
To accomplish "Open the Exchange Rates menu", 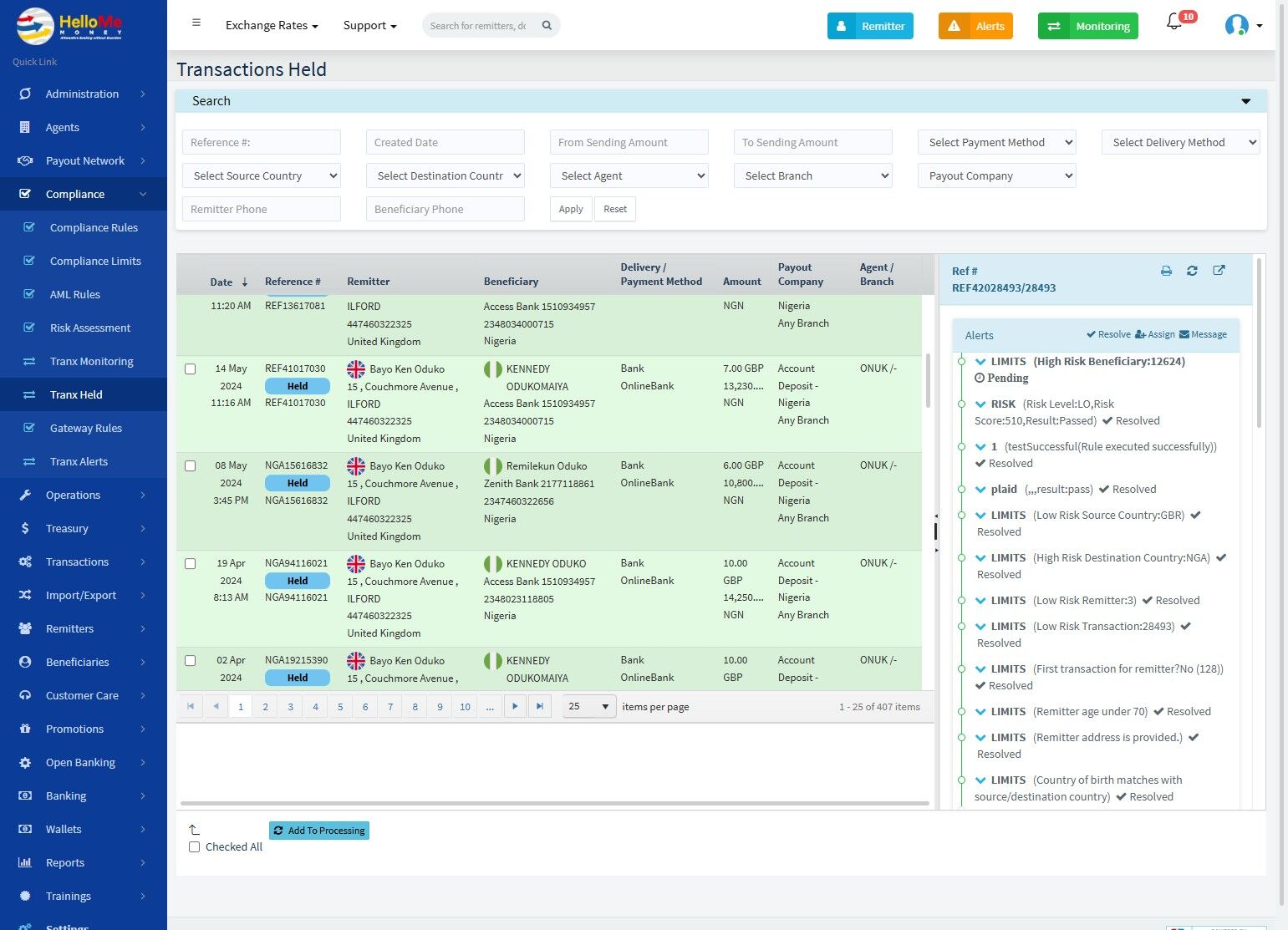I will click(272, 26).
